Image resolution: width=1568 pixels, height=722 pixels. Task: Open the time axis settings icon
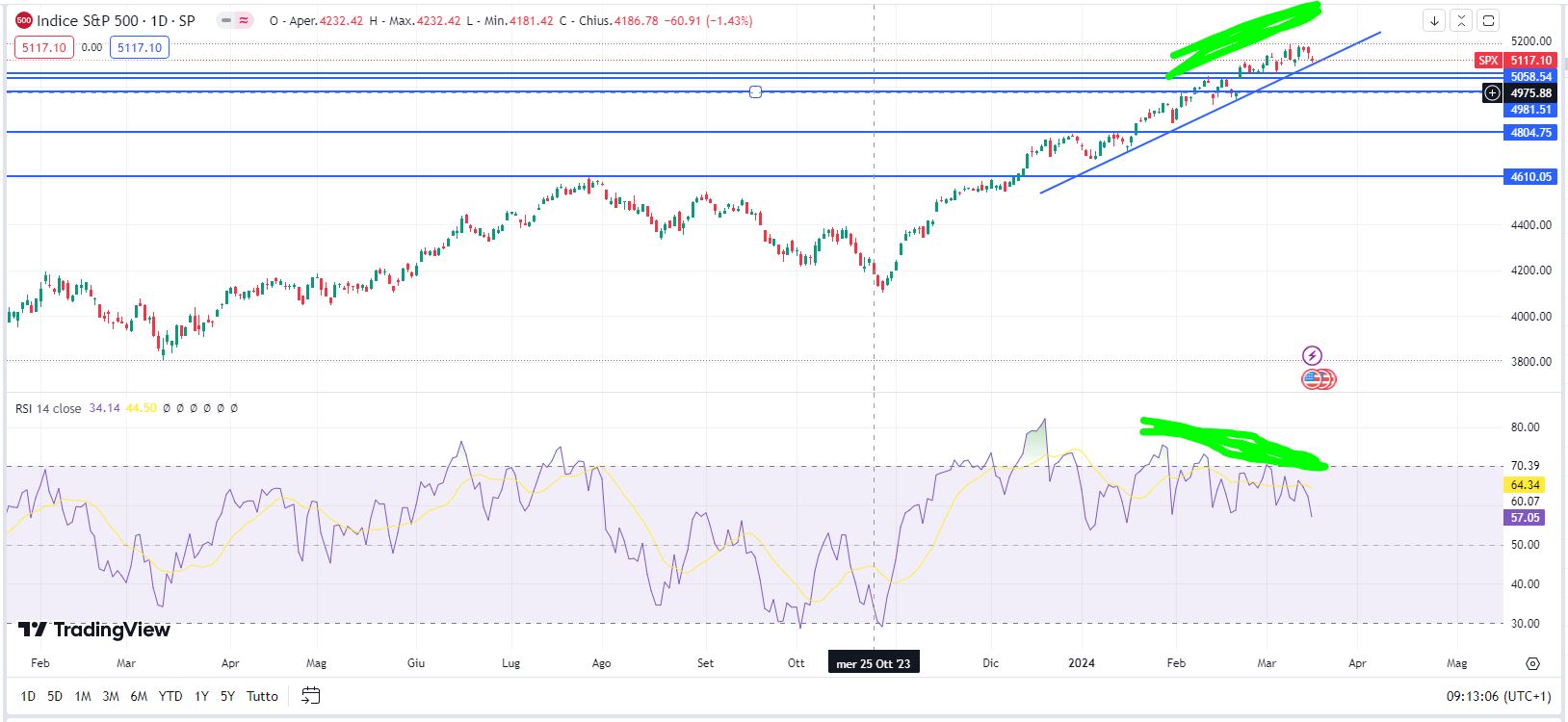(x=1532, y=663)
